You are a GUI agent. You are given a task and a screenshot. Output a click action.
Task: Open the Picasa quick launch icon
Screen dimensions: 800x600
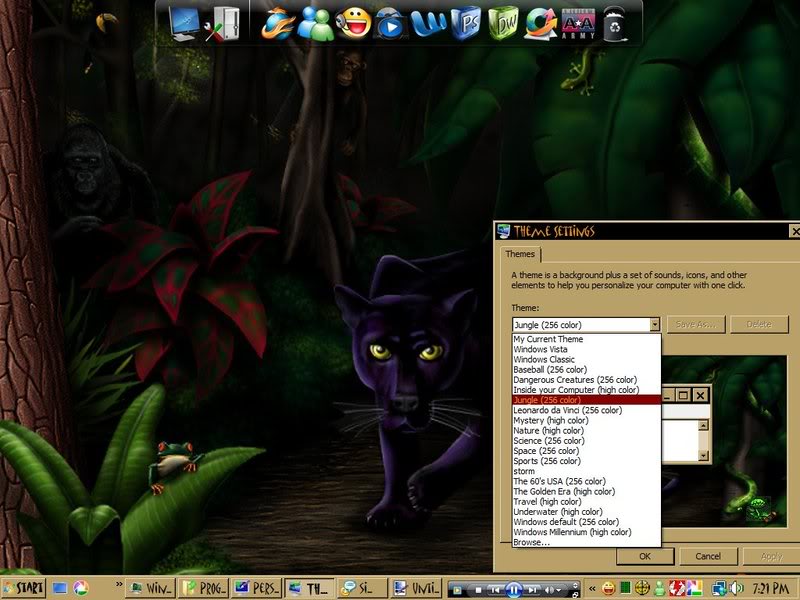click(x=81, y=588)
